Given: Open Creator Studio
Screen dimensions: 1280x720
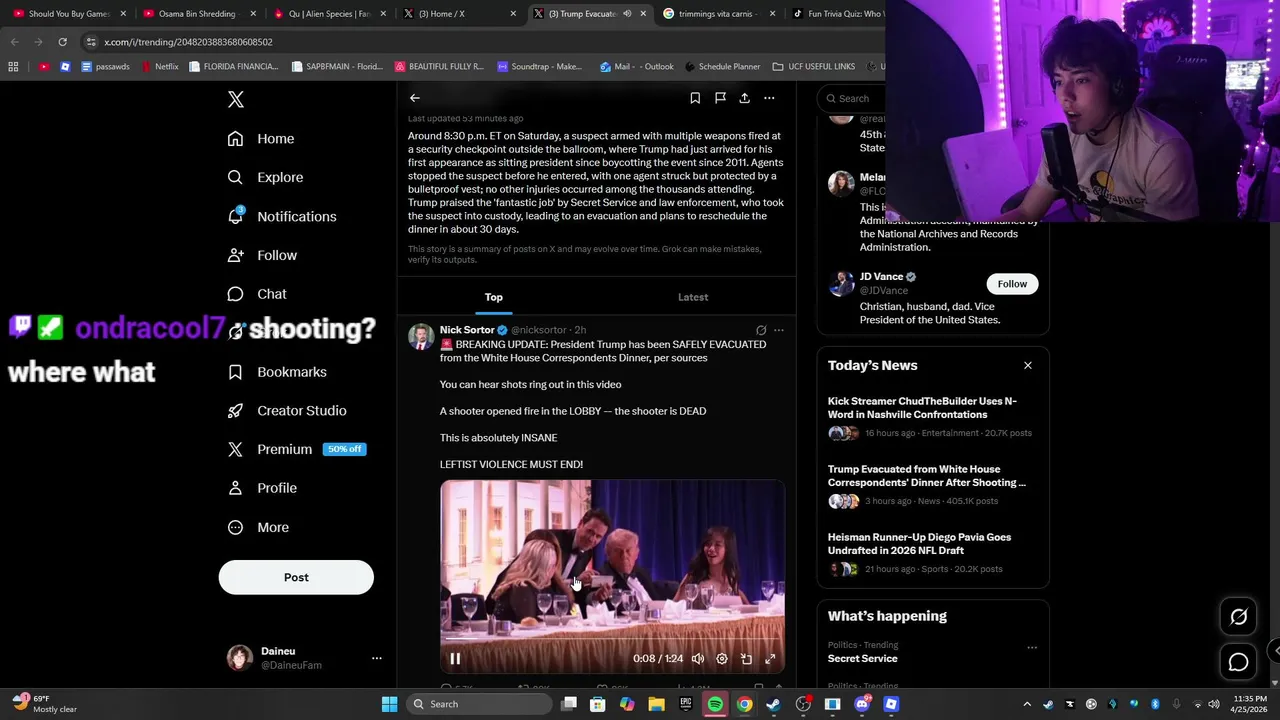Looking at the screenshot, I should [x=287, y=411].
